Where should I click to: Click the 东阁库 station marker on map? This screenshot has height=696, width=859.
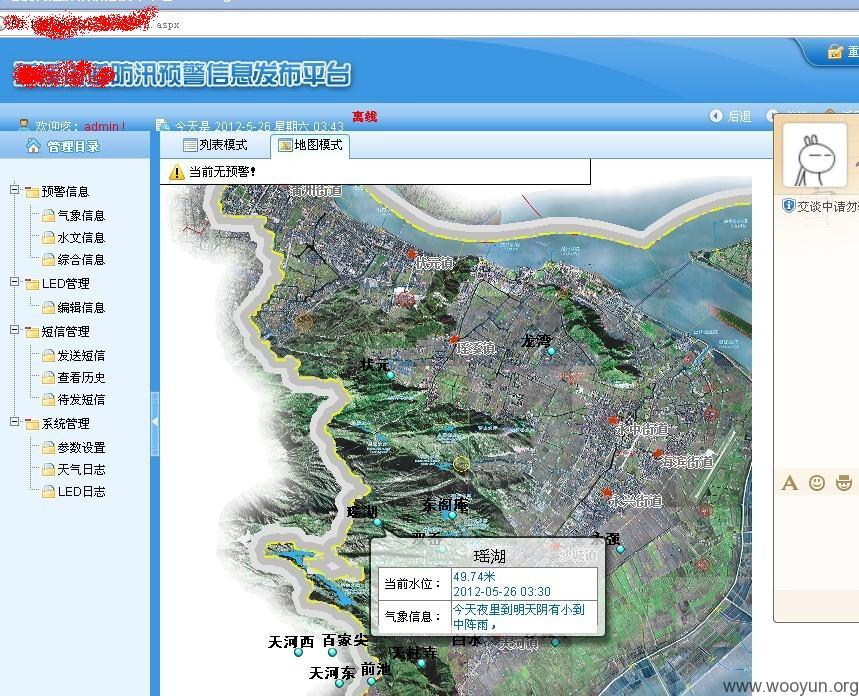click(453, 515)
